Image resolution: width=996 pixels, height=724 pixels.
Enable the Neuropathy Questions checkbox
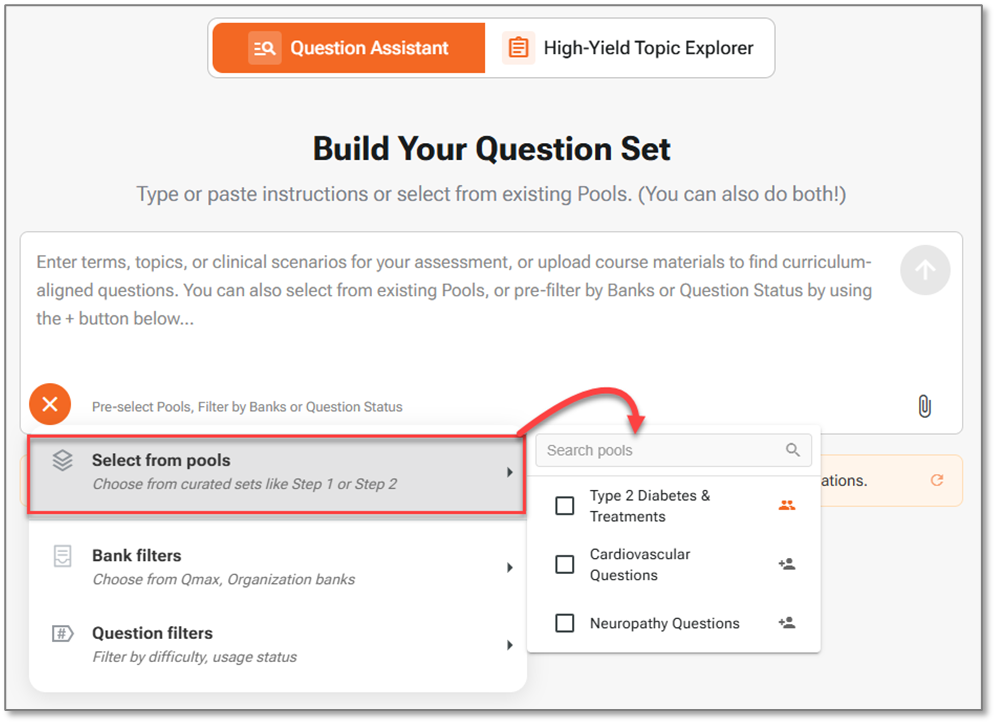[x=565, y=623]
